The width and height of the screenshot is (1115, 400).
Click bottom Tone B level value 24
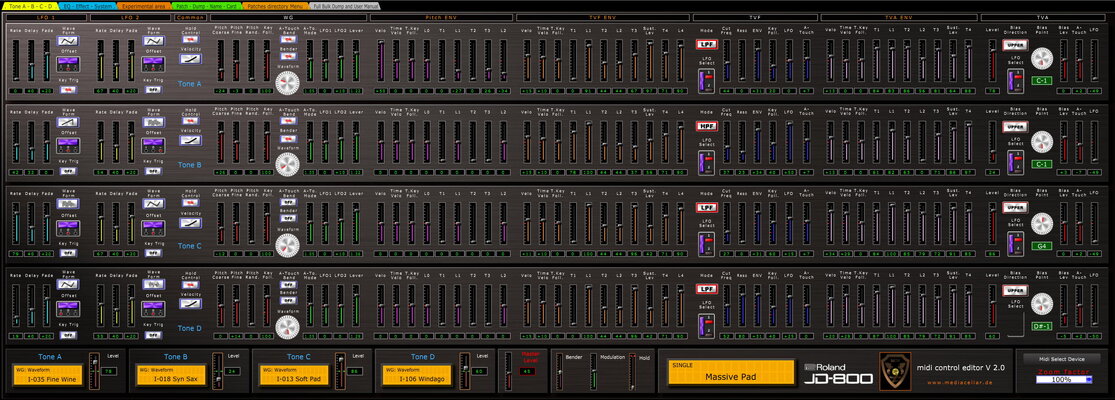[232, 371]
